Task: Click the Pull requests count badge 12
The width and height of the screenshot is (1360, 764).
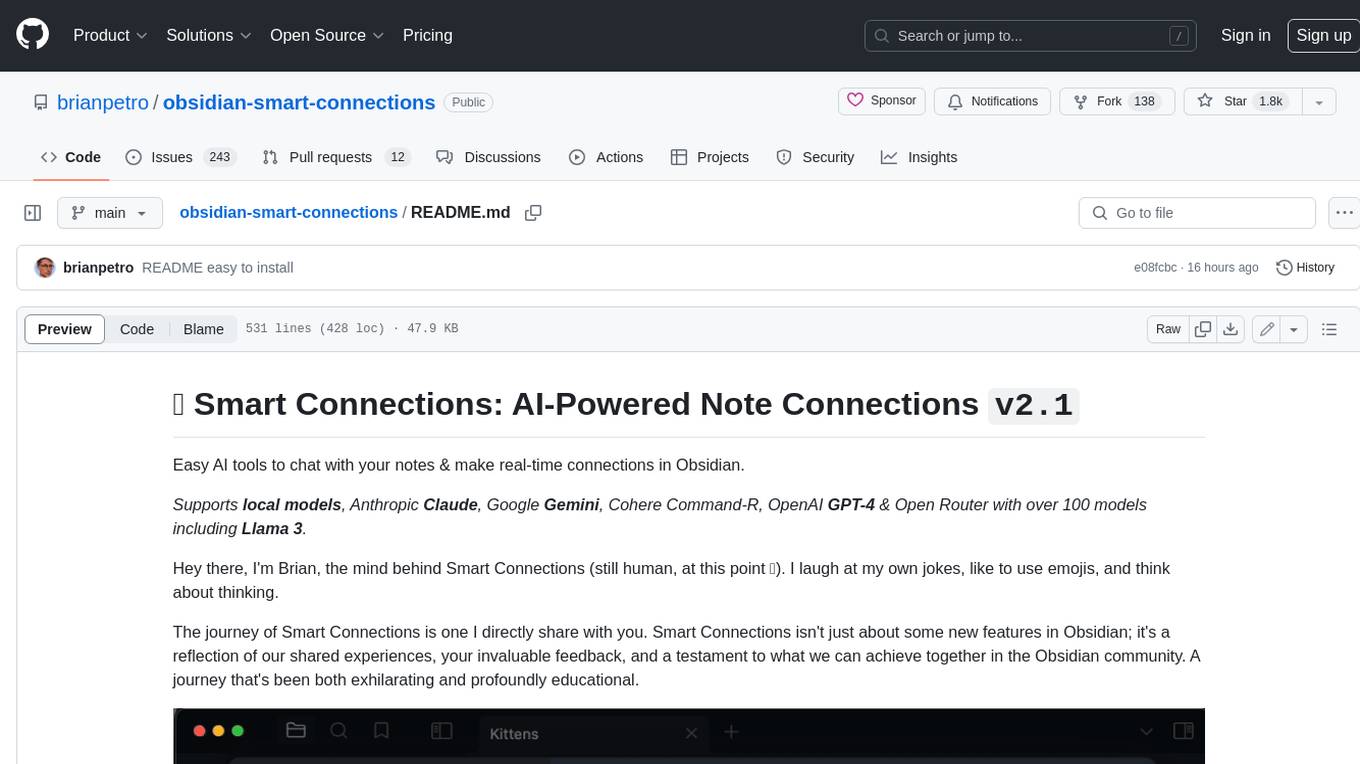Action: click(x=398, y=157)
